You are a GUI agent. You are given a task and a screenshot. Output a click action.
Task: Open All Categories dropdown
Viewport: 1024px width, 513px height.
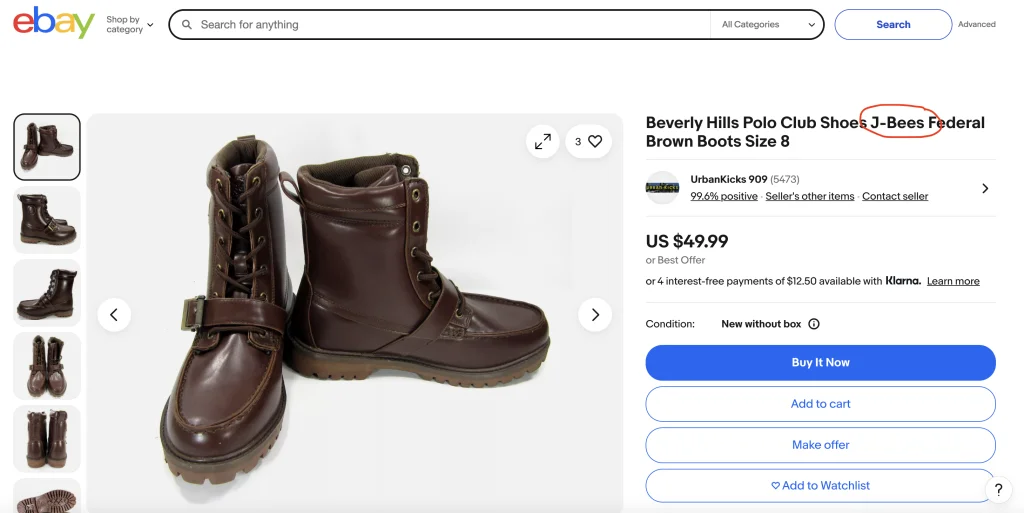(767, 25)
